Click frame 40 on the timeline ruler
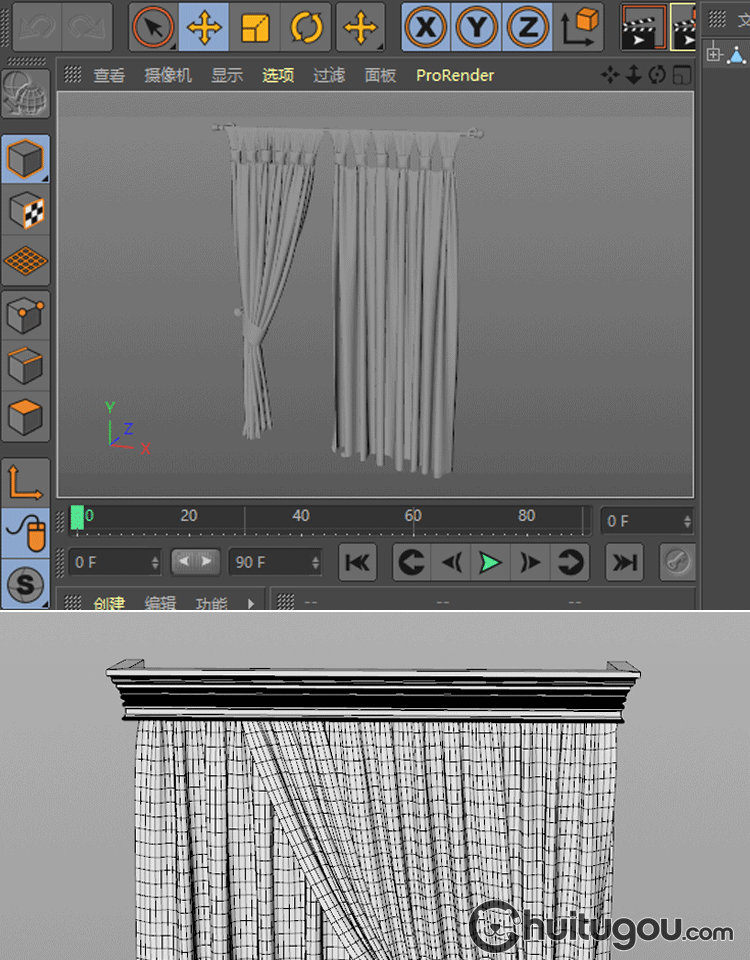This screenshot has height=960, width=750. coord(300,516)
